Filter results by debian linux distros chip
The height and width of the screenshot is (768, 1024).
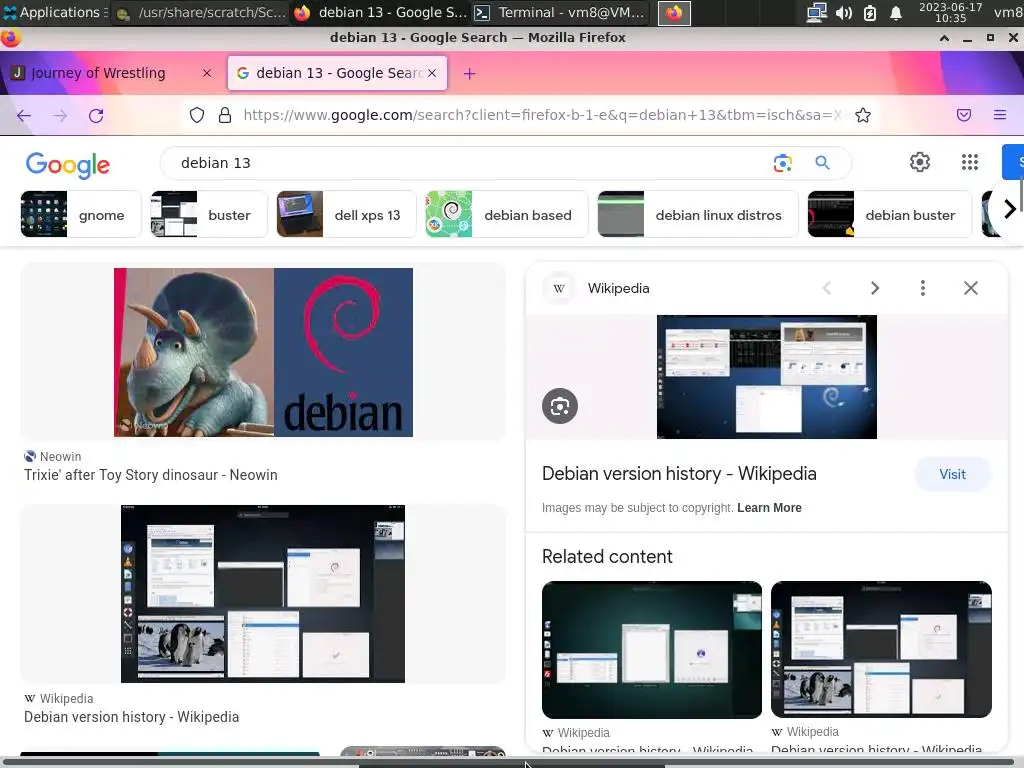[x=697, y=214]
